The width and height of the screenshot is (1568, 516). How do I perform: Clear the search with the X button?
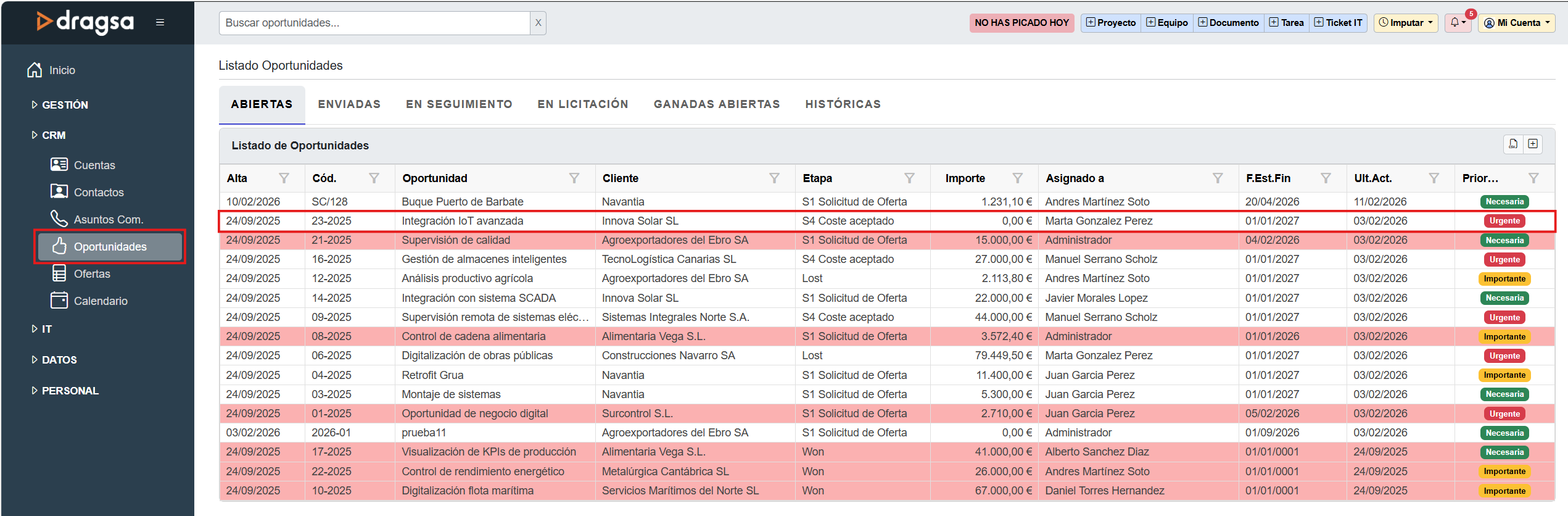tap(538, 23)
